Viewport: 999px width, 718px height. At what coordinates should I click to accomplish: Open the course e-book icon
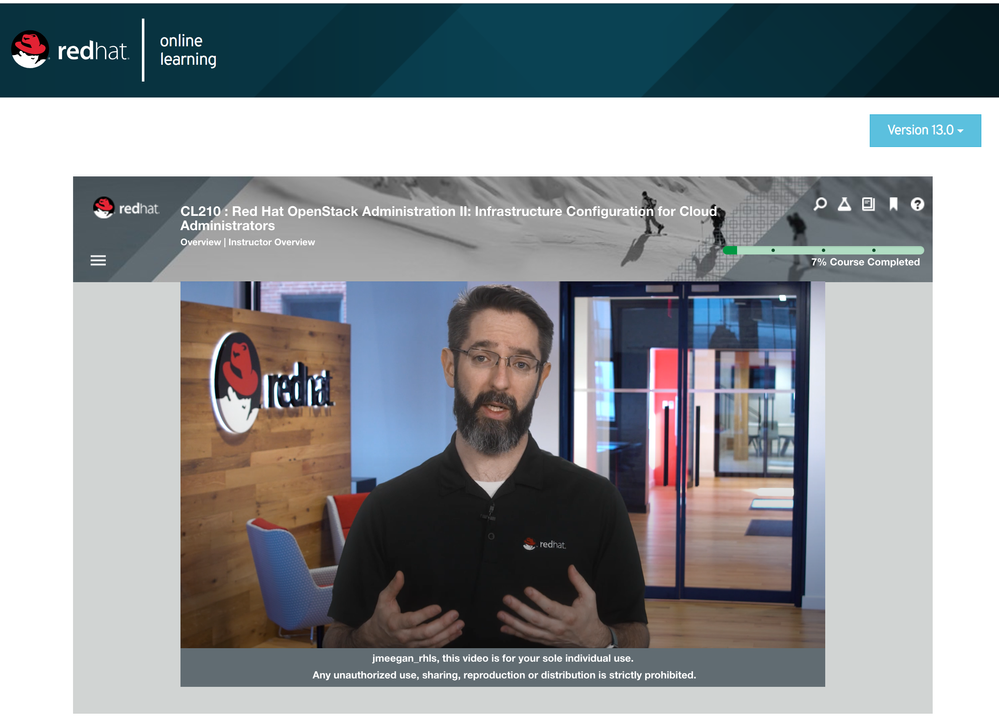pyautogui.click(x=868, y=204)
